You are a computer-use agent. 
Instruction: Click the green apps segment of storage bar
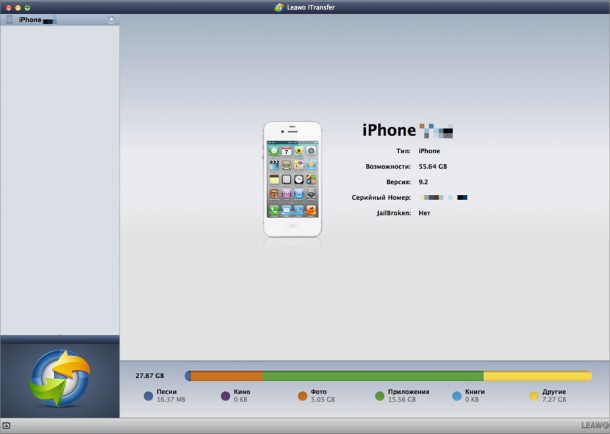point(373,376)
